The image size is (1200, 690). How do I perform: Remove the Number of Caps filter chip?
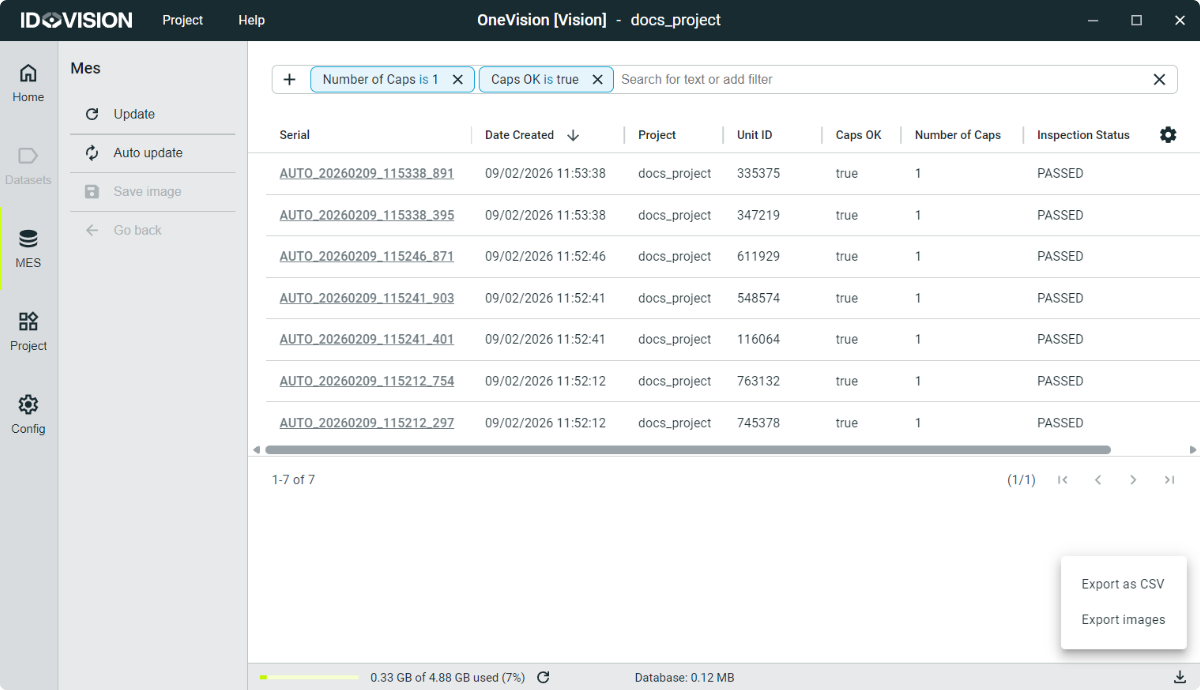click(x=457, y=80)
